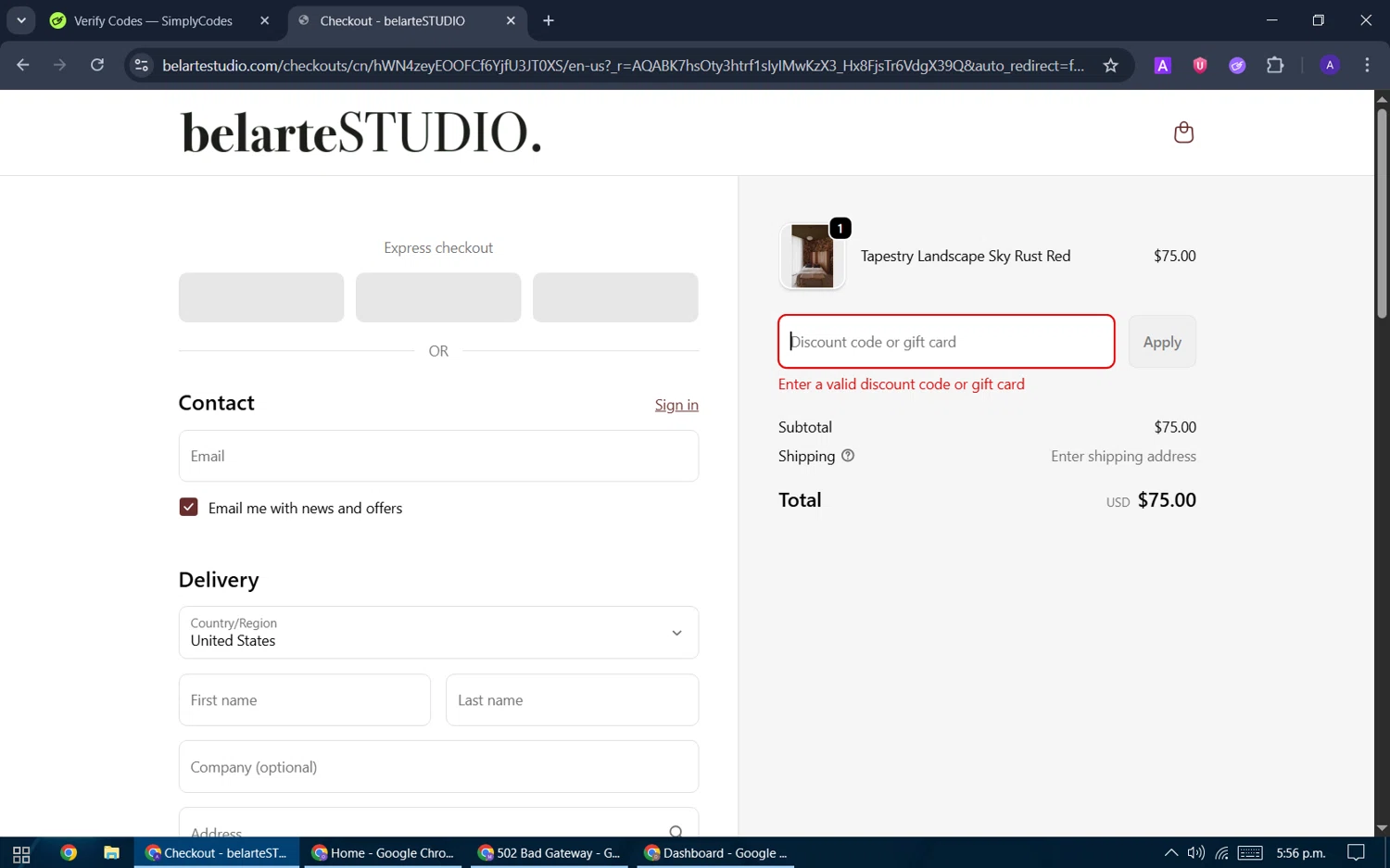Uncheck Email me with news and offers
The width and height of the screenshot is (1390, 868).
point(188,507)
